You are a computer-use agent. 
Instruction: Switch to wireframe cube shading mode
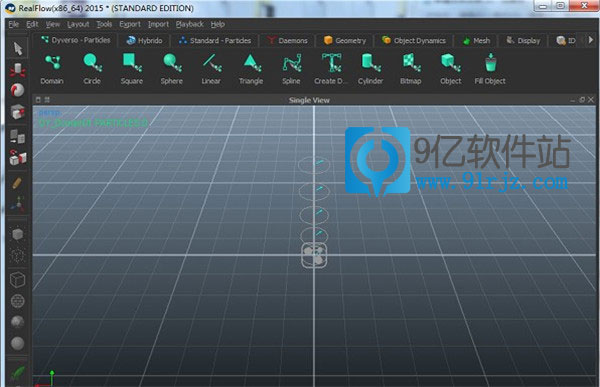pos(17,279)
